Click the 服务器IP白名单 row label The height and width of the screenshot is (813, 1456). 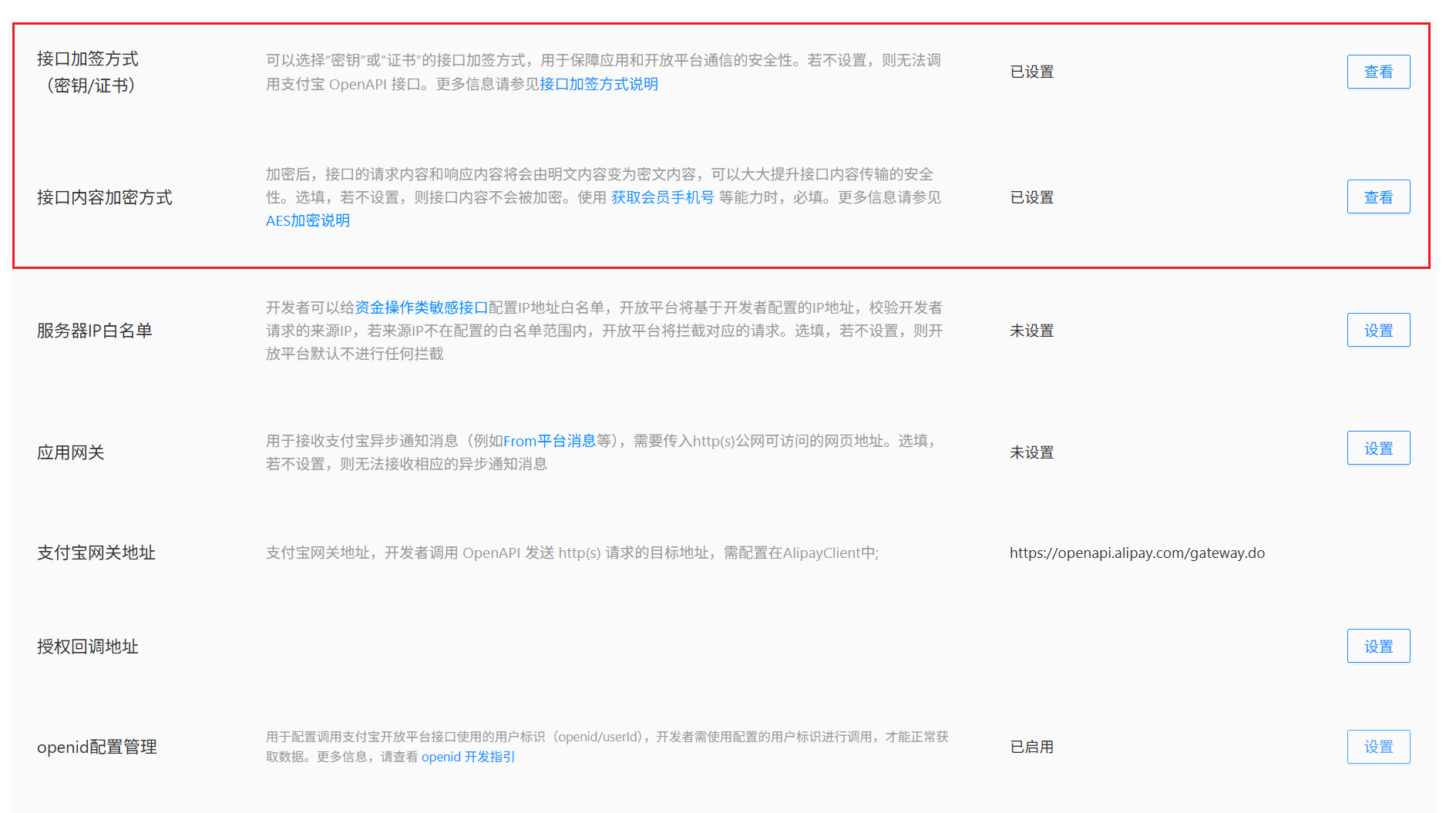95,331
